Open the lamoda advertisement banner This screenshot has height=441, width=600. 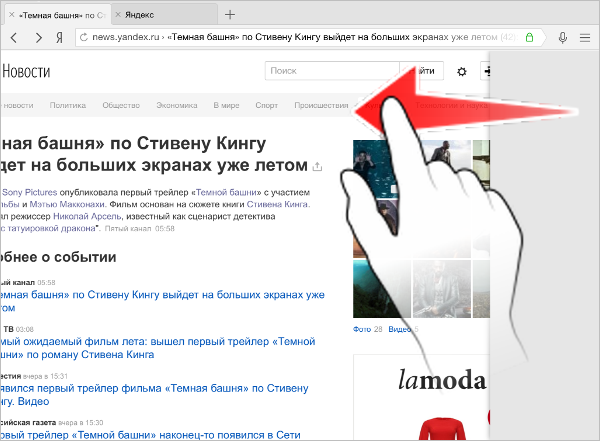[421, 398]
